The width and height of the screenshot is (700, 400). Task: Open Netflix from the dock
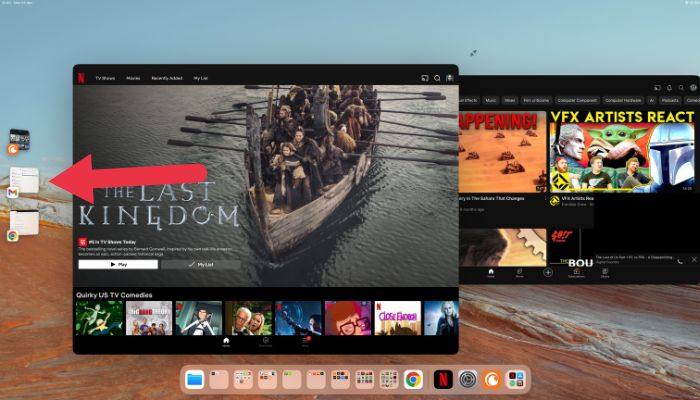coord(443,379)
